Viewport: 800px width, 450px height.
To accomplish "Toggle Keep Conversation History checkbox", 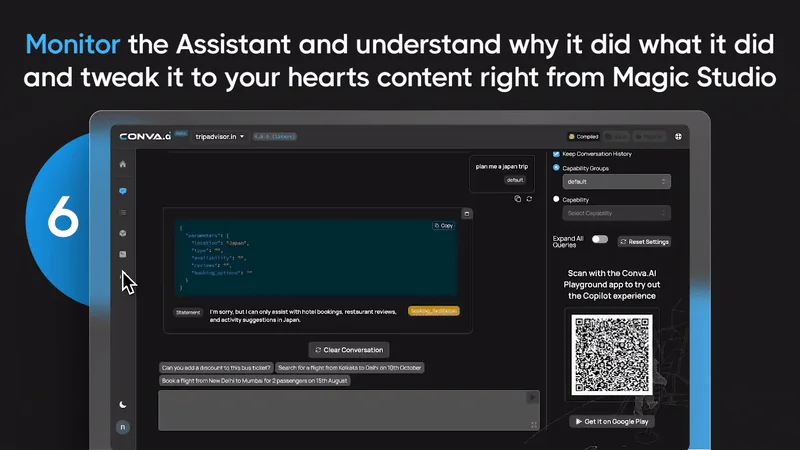I will [556, 154].
